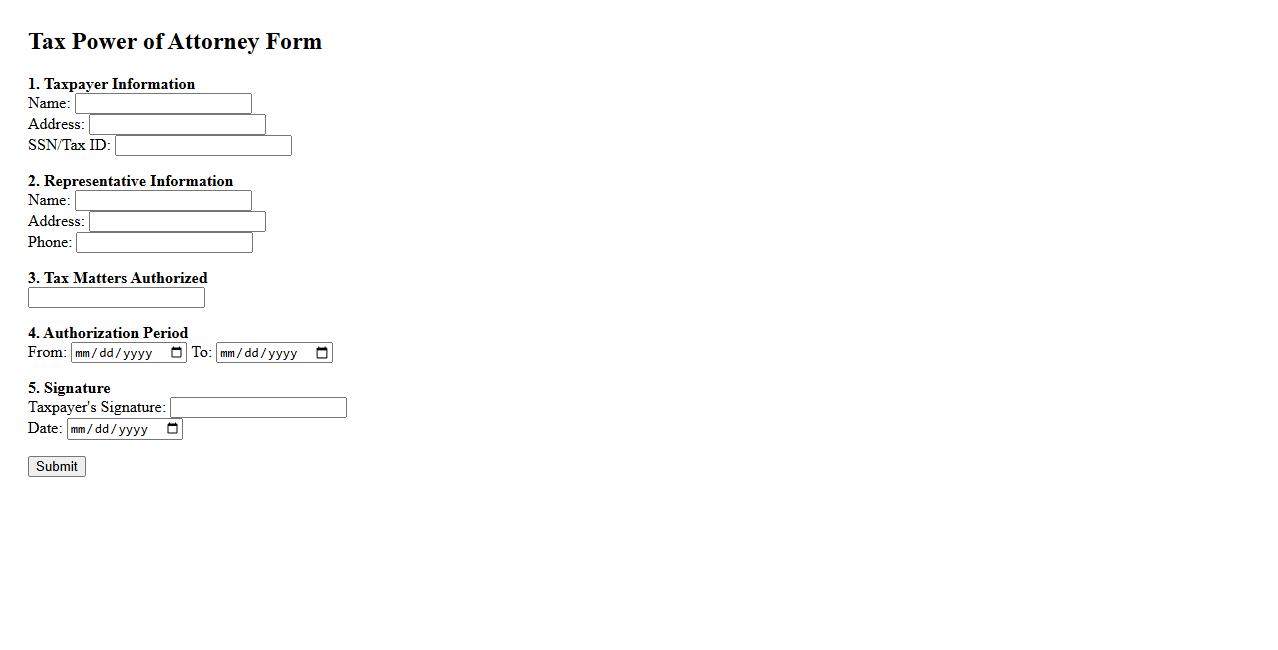Click the Taxpayer Name input field
This screenshot has height=650, width=1278.
(x=163, y=104)
